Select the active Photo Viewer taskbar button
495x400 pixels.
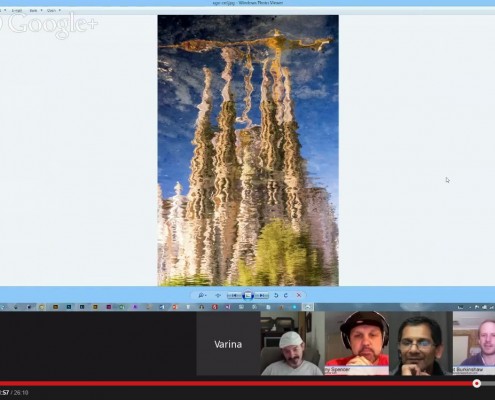click(x=308, y=307)
